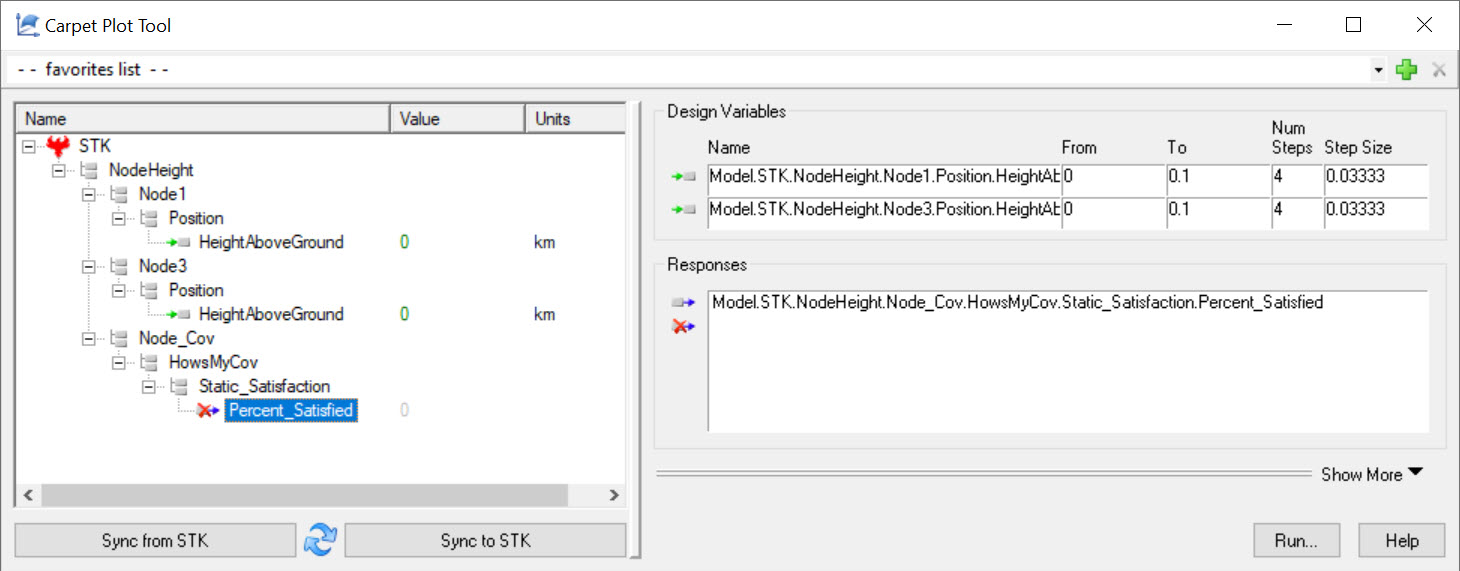Click the Sync to STK button
1460x571 pixels.
tap(485, 541)
